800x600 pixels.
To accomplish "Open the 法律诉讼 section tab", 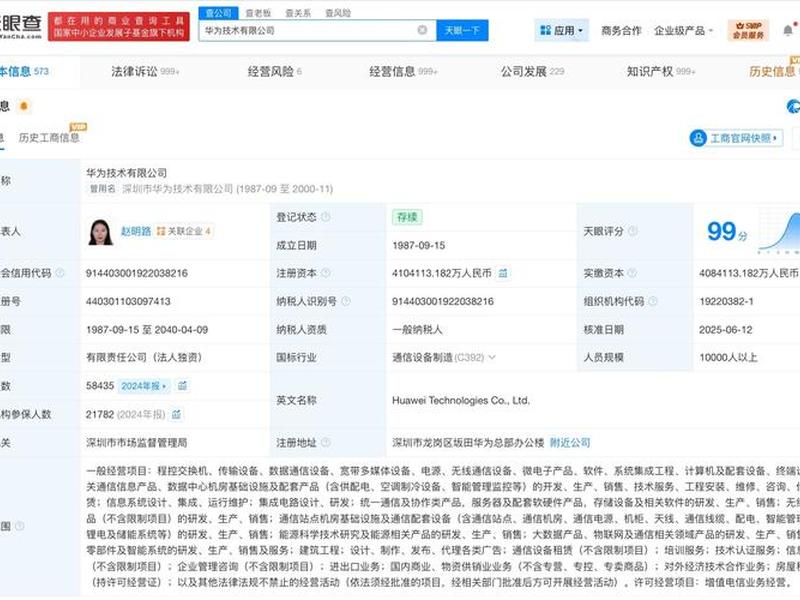I will tap(145, 71).
